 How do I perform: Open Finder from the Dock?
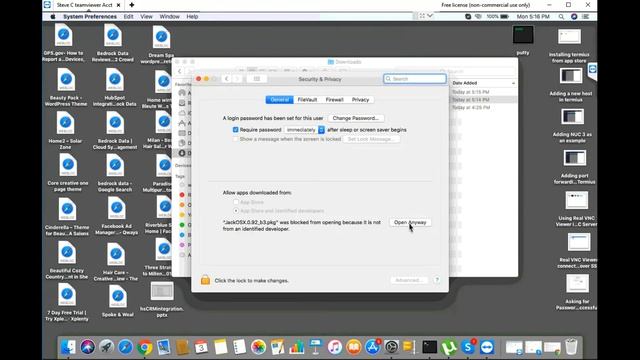pos(68,347)
